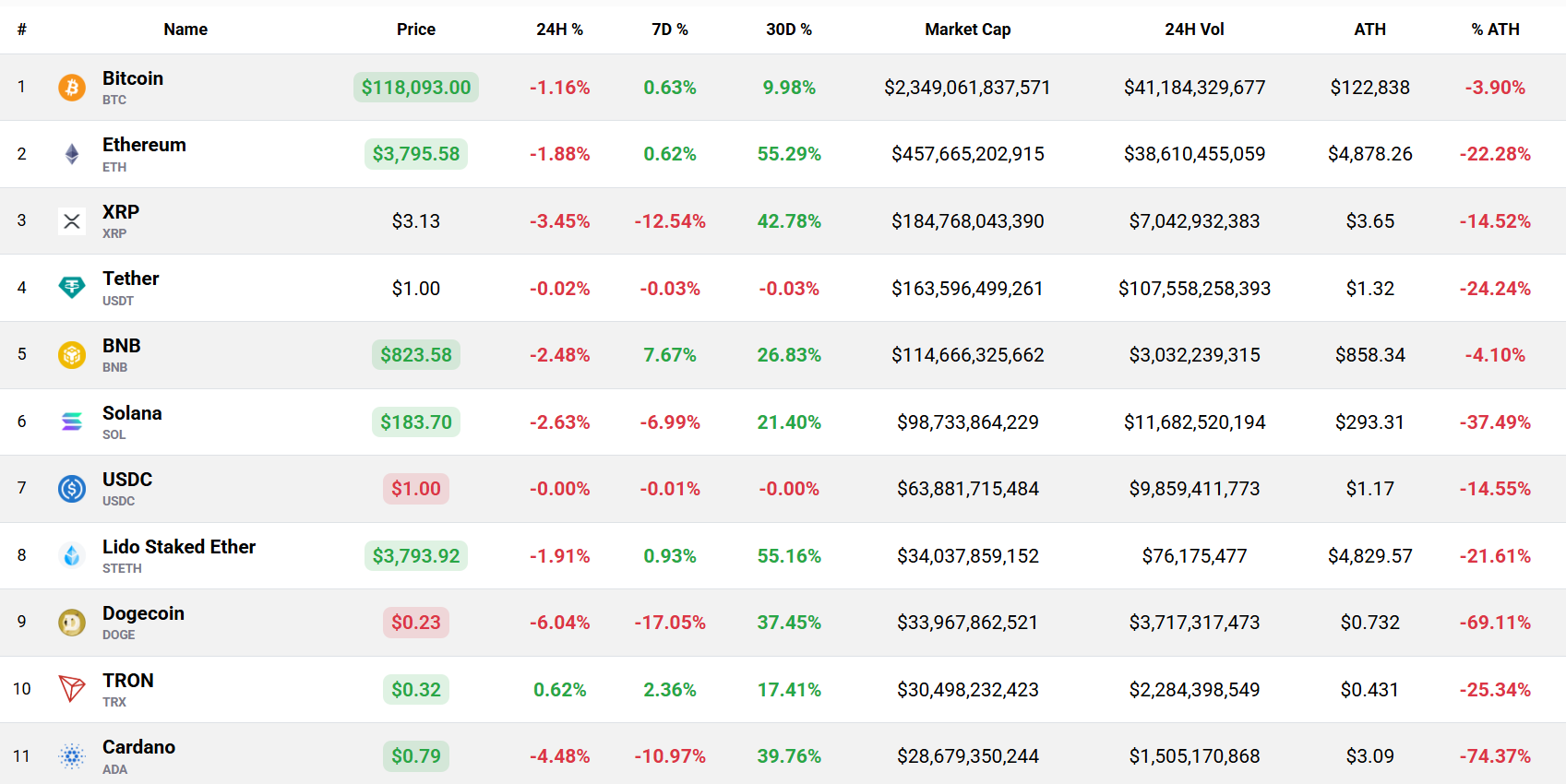Sort by 7D % column header
Viewport: 1566px width, 784px height.
click(x=670, y=30)
